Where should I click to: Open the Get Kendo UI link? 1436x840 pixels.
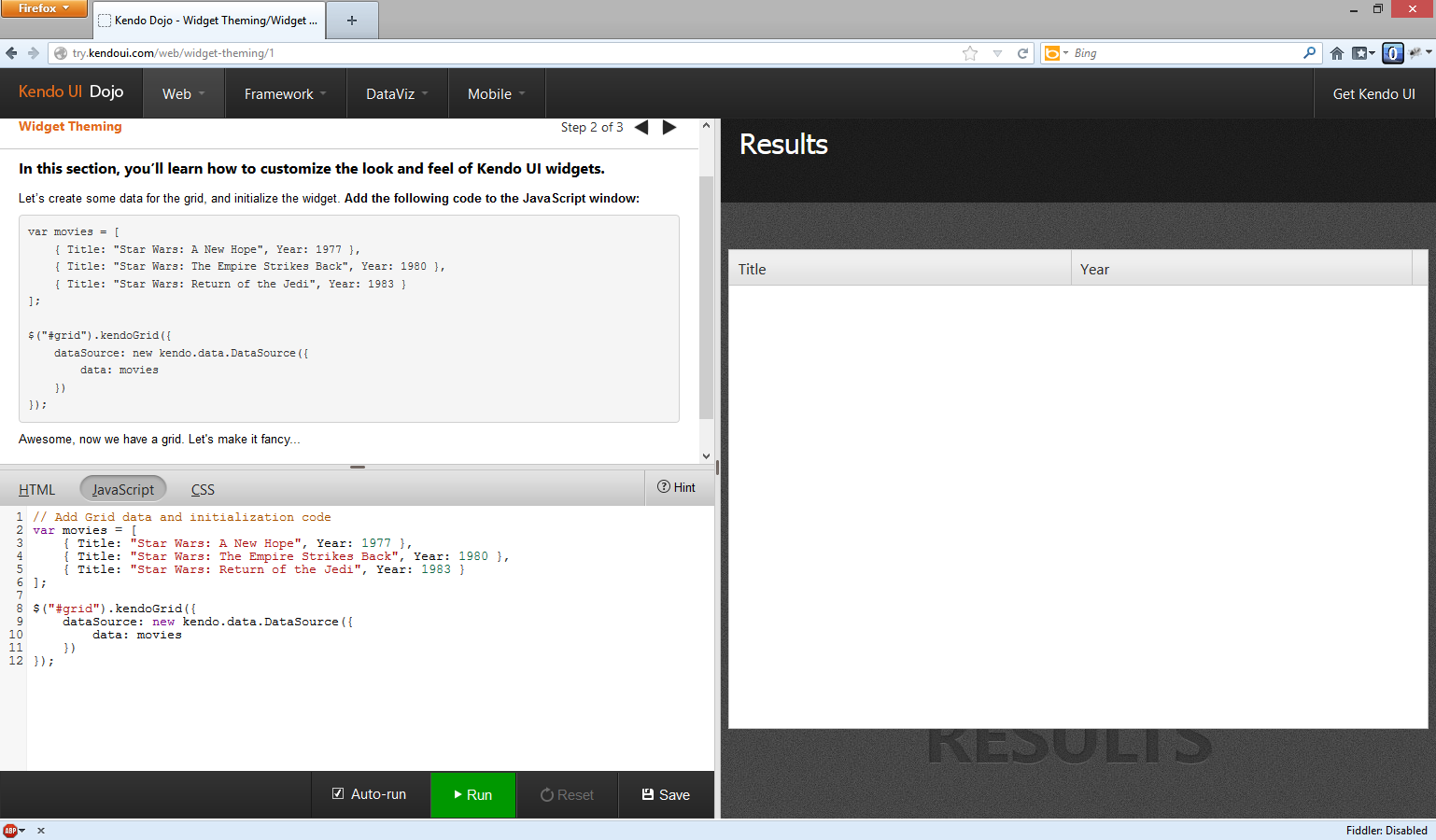coord(1373,94)
